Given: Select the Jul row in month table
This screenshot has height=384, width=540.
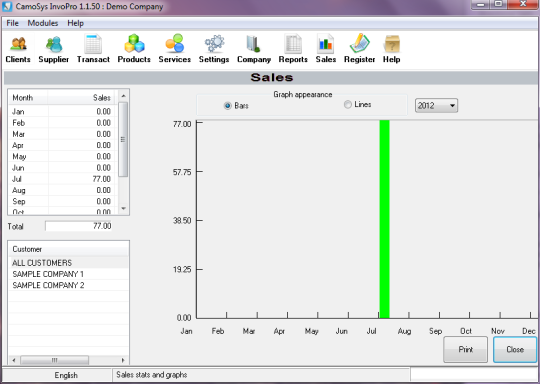Looking at the screenshot, I should click(x=62, y=179).
